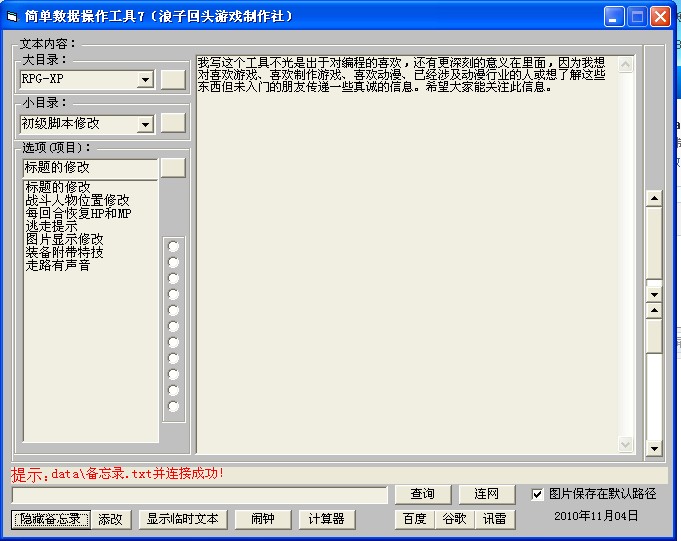Click upper vertical scrollbar down arrow on right
This screenshot has width=681, height=541.
click(x=654, y=295)
